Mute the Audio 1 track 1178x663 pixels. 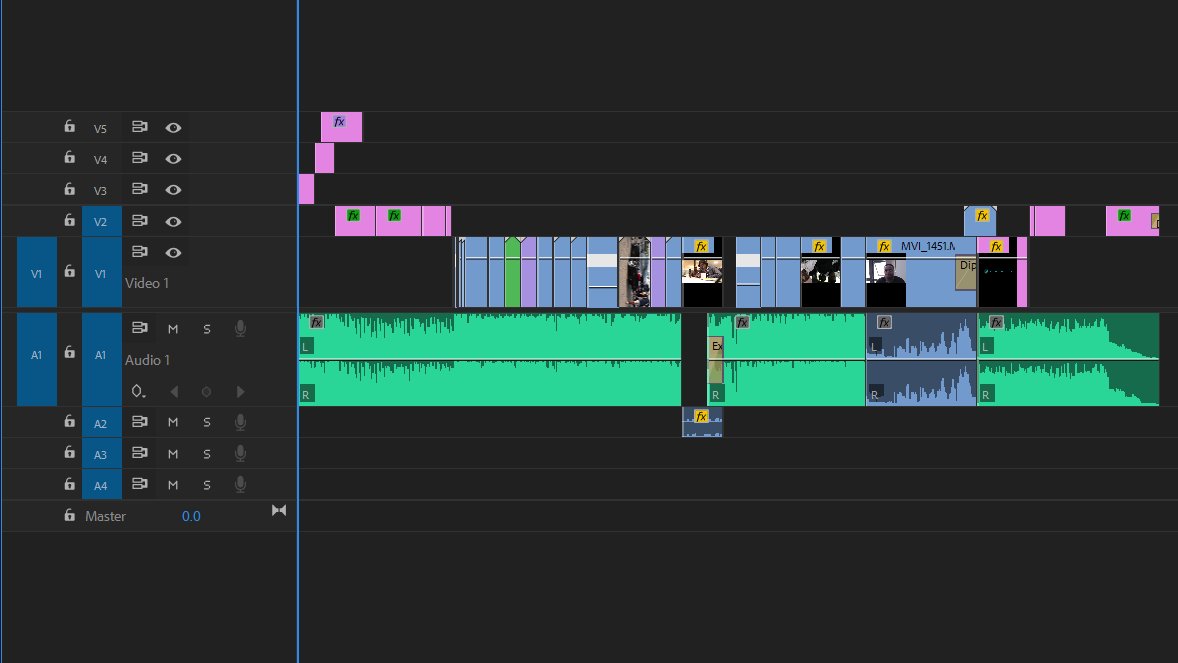pyautogui.click(x=173, y=329)
